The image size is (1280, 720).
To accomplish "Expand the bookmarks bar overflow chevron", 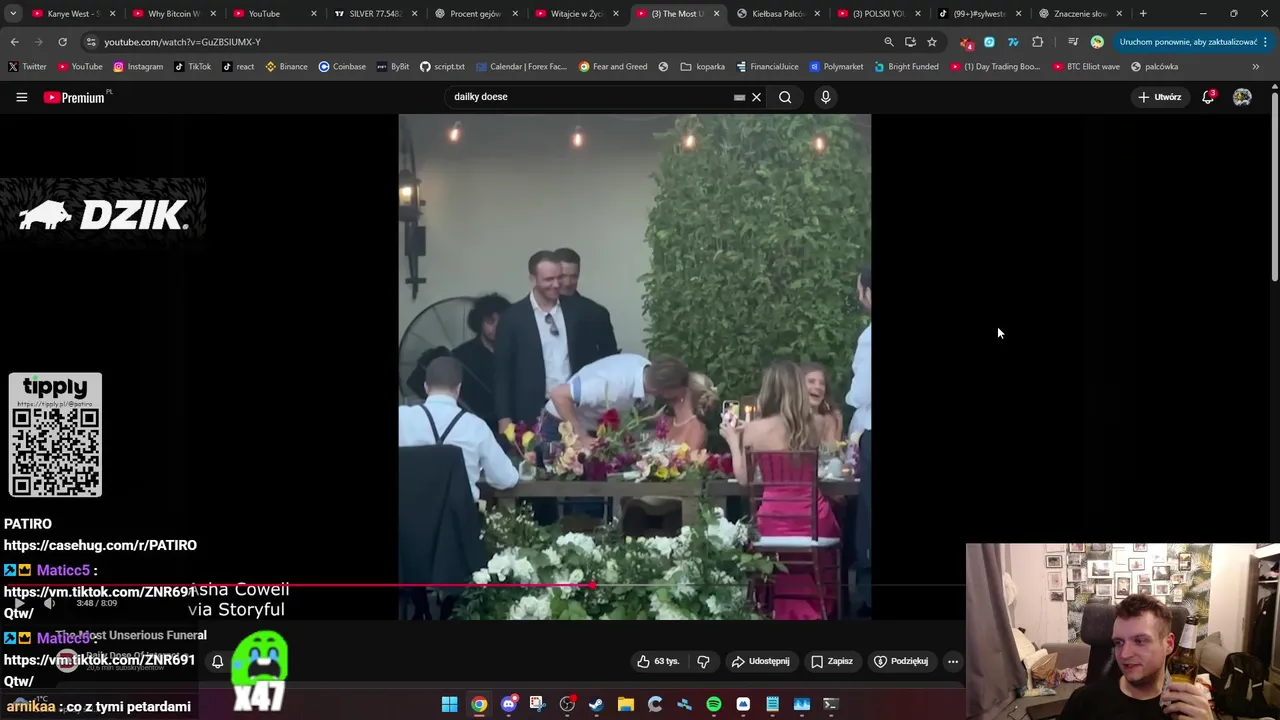I will pos(1255,67).
